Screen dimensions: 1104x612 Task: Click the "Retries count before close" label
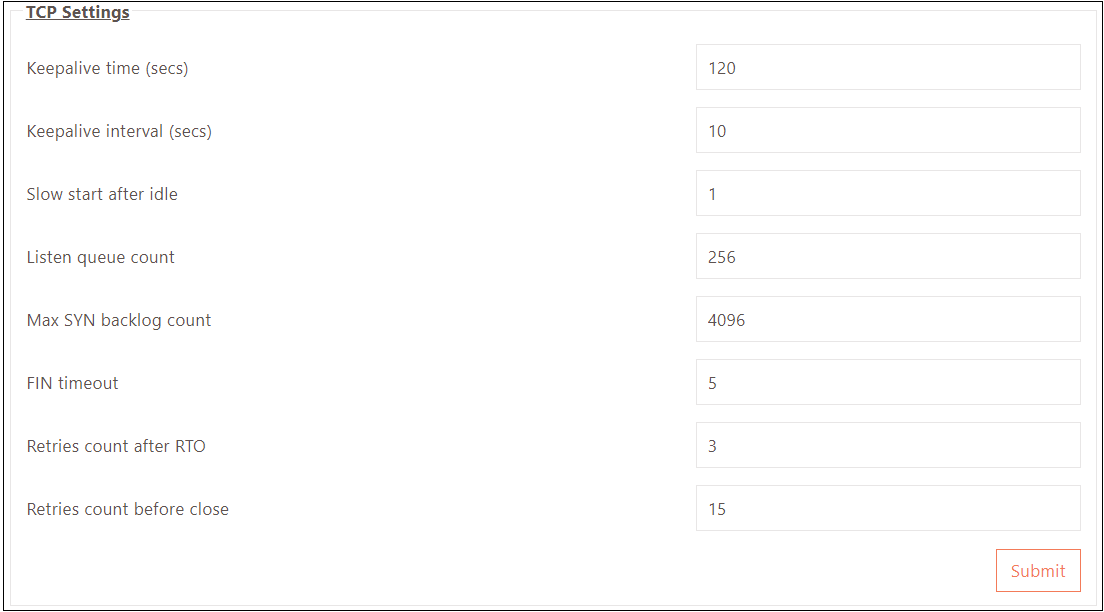click(127, 509)
